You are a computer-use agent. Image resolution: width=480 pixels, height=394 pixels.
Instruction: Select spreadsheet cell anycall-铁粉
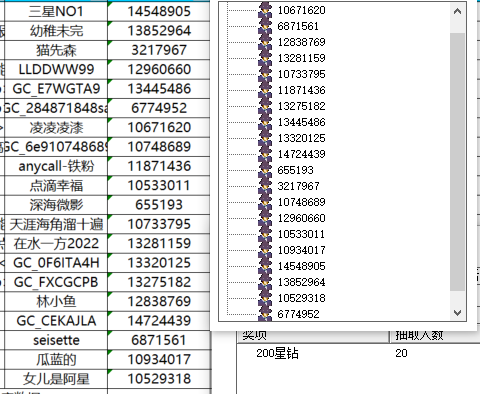56,166
